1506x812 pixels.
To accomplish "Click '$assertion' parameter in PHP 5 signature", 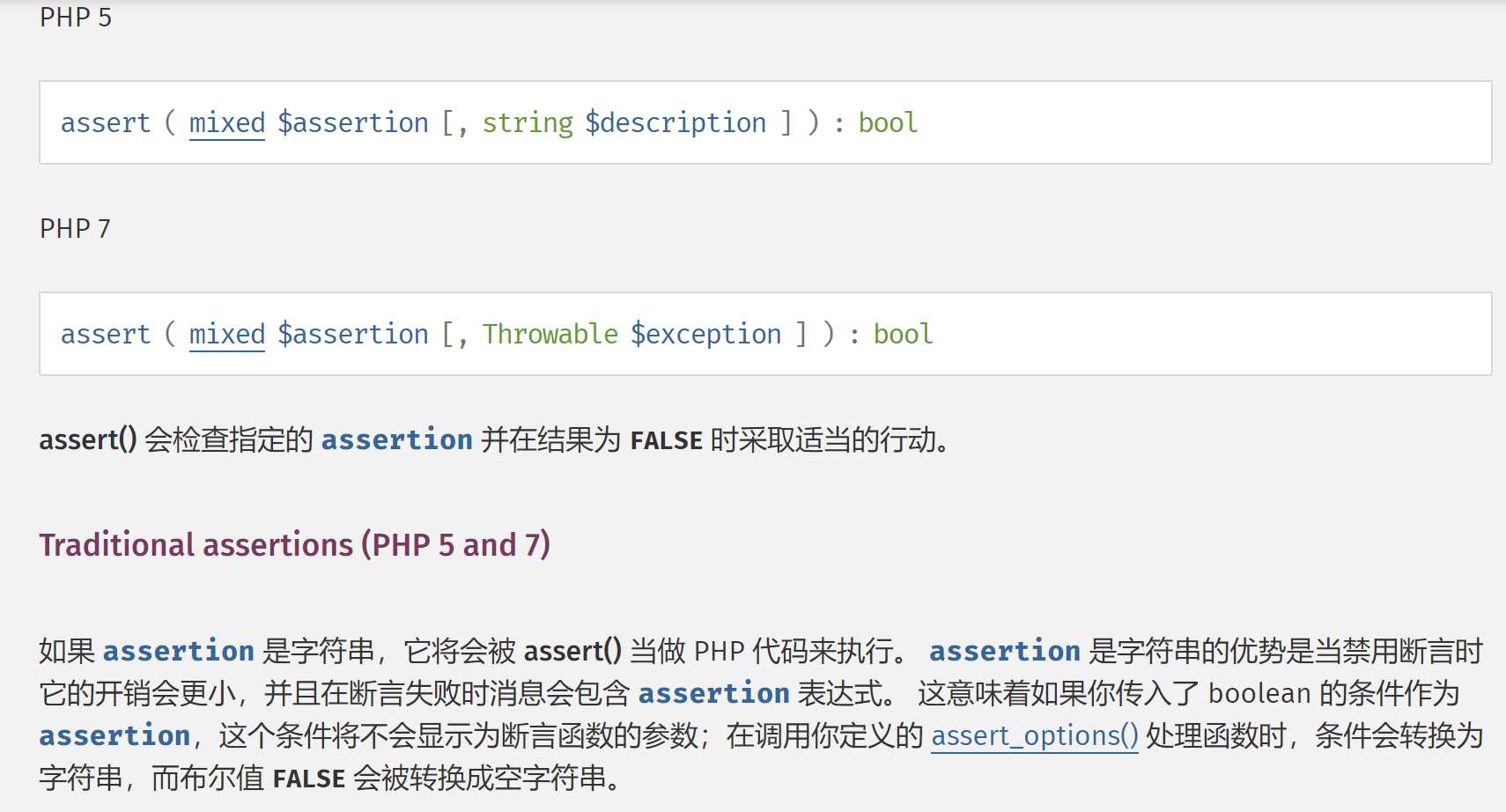I will coord(353,122).
